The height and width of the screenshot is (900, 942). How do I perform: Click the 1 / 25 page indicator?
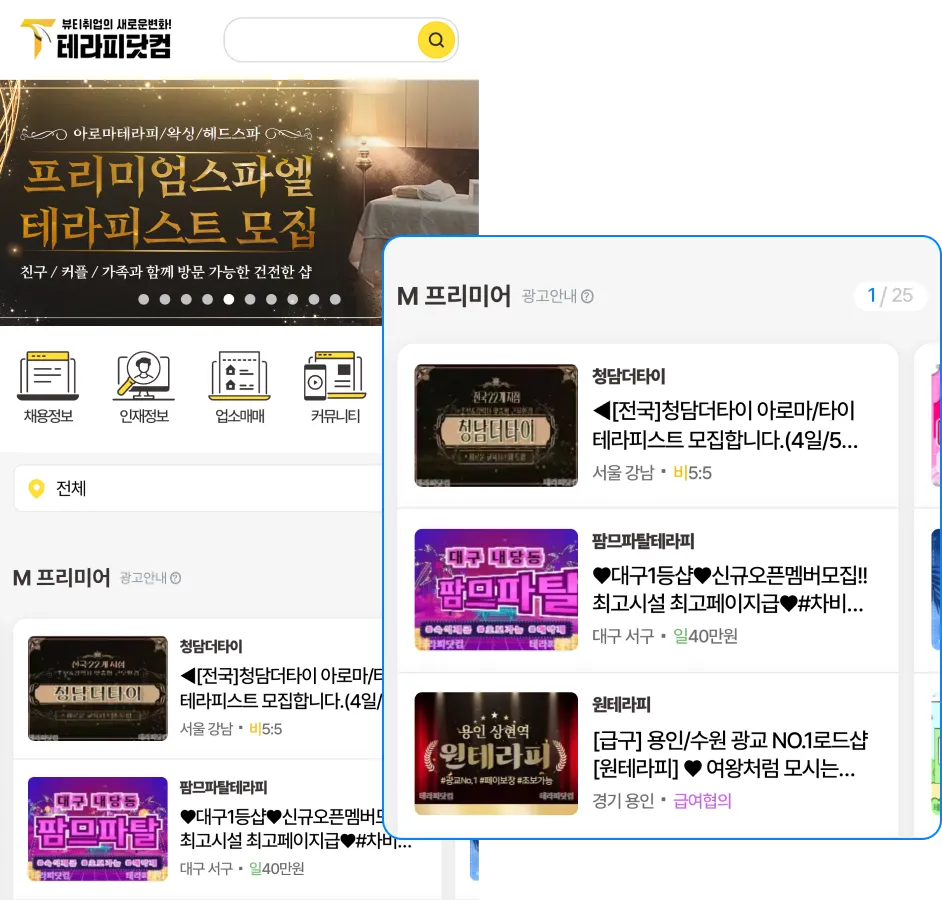(890, 296)
